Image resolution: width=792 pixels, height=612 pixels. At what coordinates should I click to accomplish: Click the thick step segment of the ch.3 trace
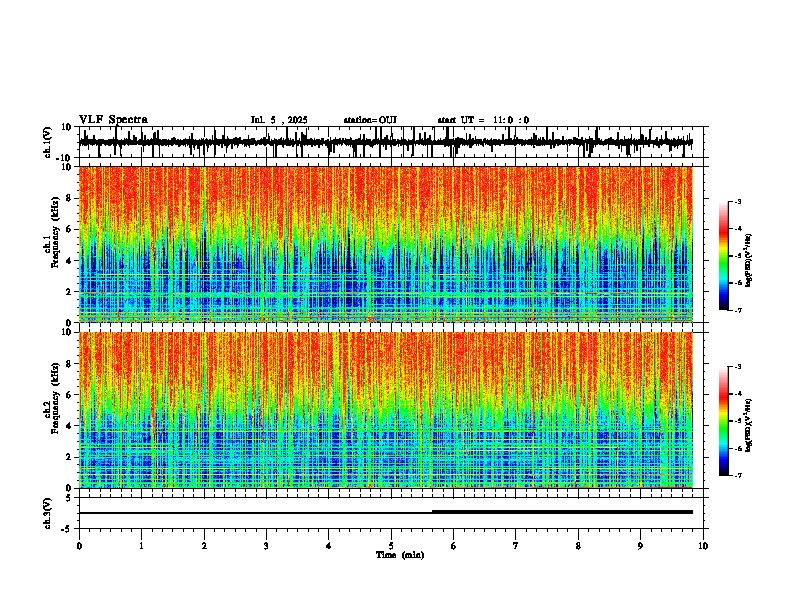pyautogui.click(x=562, y=512)
